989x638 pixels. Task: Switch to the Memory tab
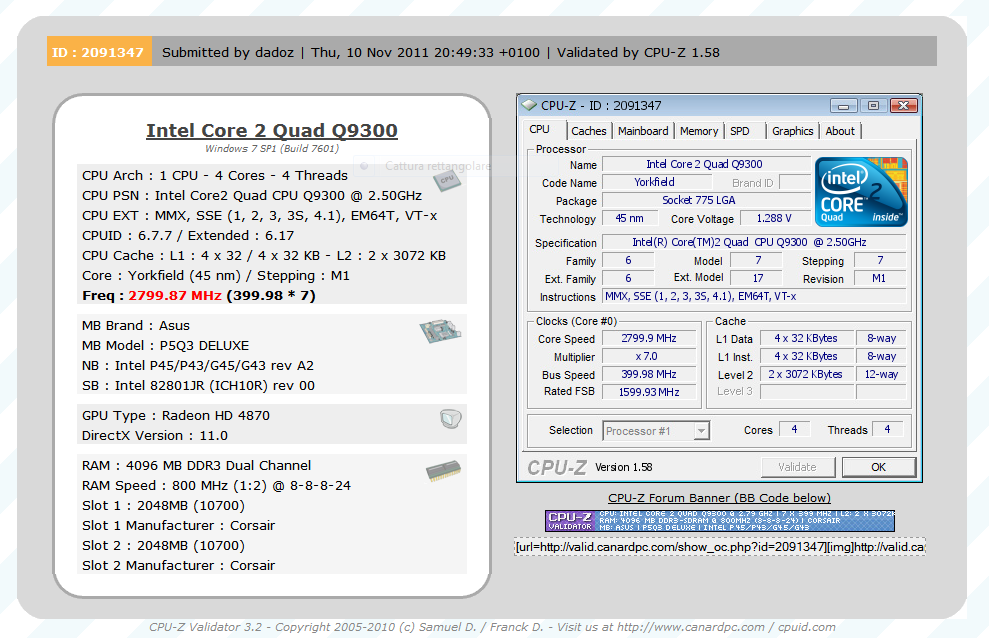point(699,131)
